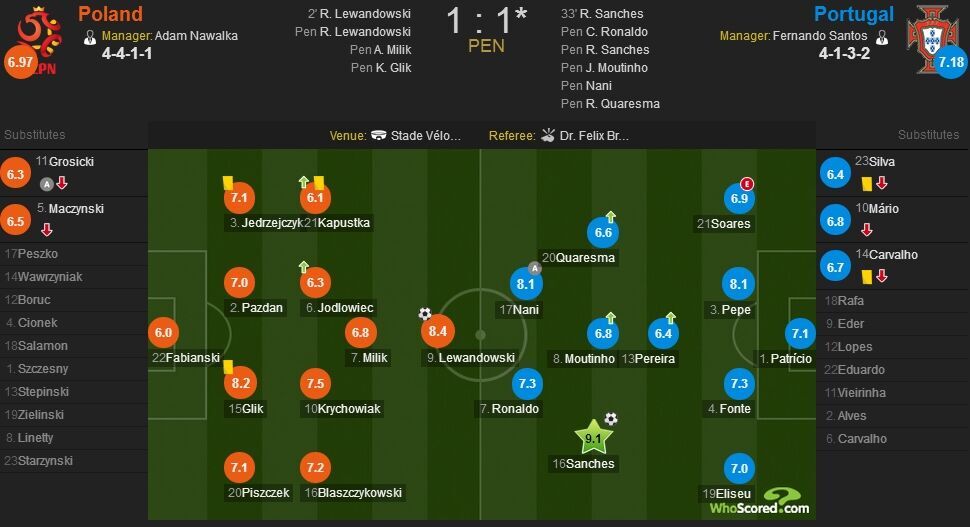Click Fabianski's 6.0 rating circle
970x527 pixels.
(x=163, y=333)
